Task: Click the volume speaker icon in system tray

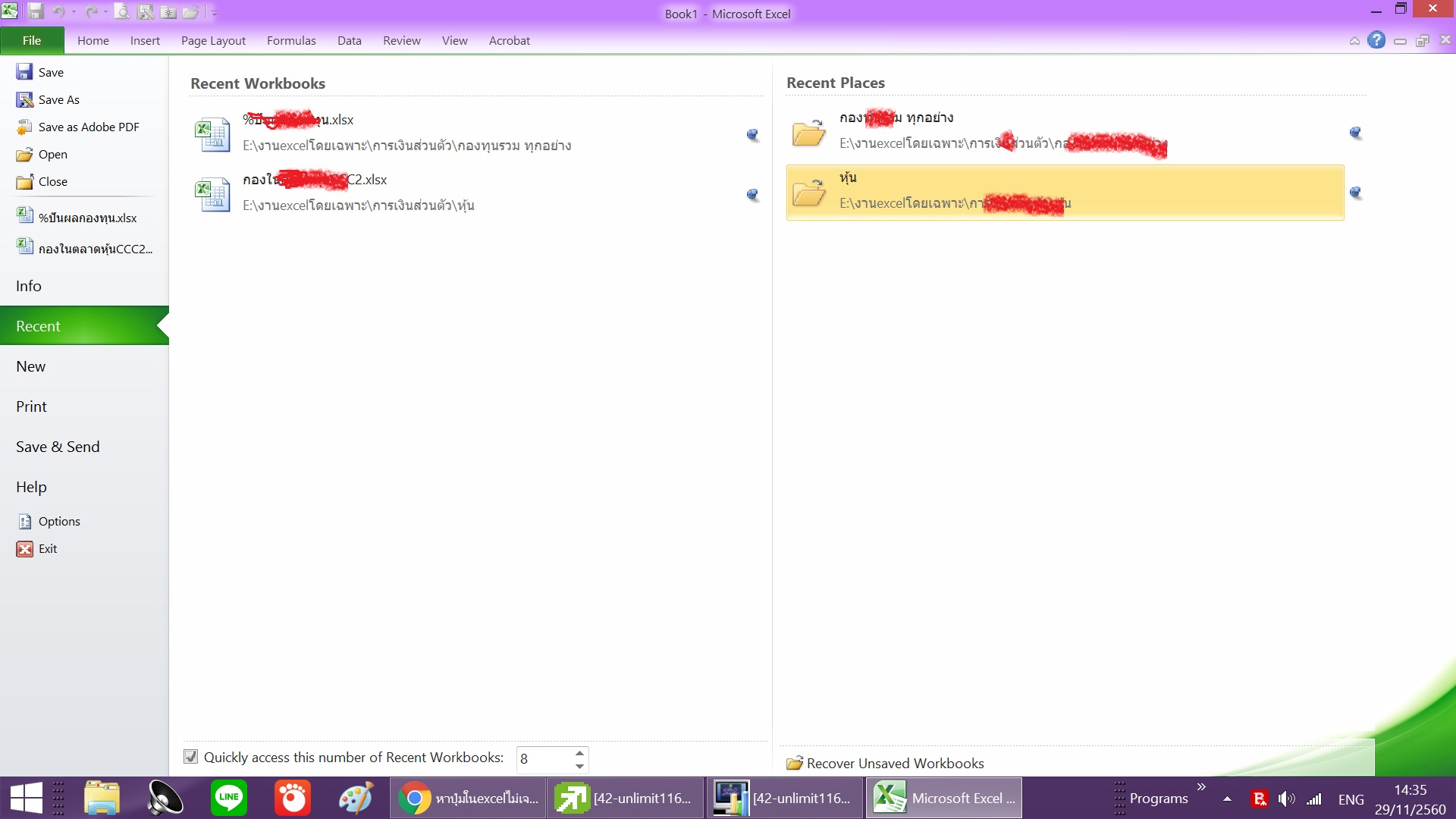Action: point(1286,799)
